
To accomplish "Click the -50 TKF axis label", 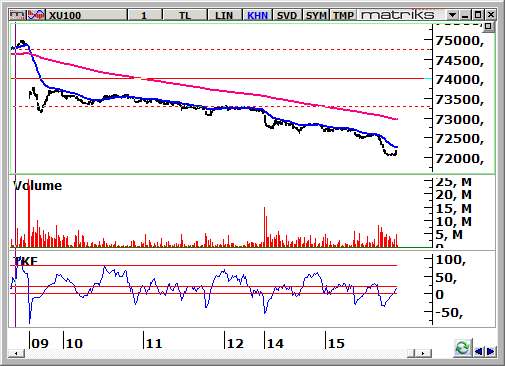I will tap(449, 312).
